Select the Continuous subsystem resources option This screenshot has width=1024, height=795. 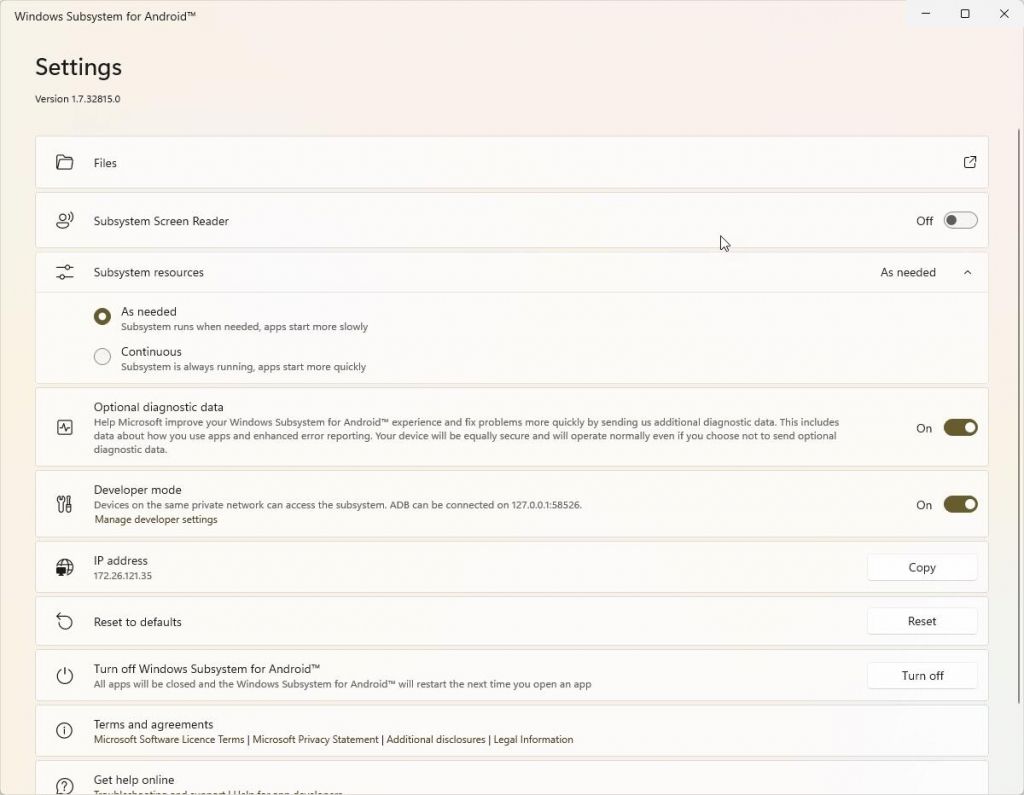coord(102,356)
